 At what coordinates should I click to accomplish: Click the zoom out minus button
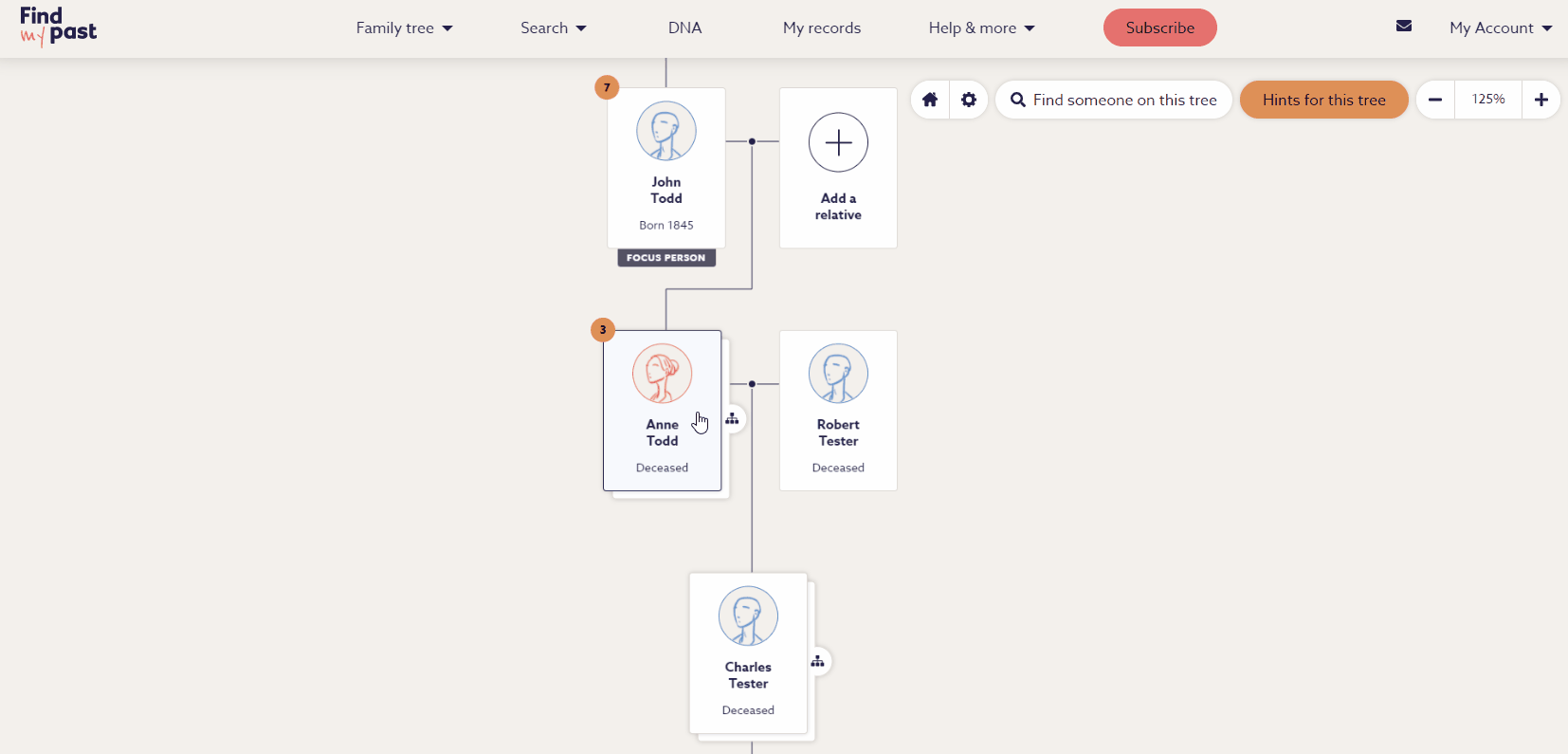coord(1435,100)
